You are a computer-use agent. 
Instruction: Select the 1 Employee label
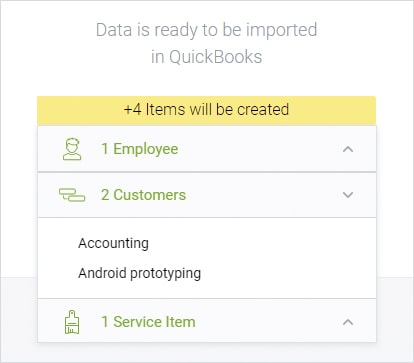click(x=140, y=149)
